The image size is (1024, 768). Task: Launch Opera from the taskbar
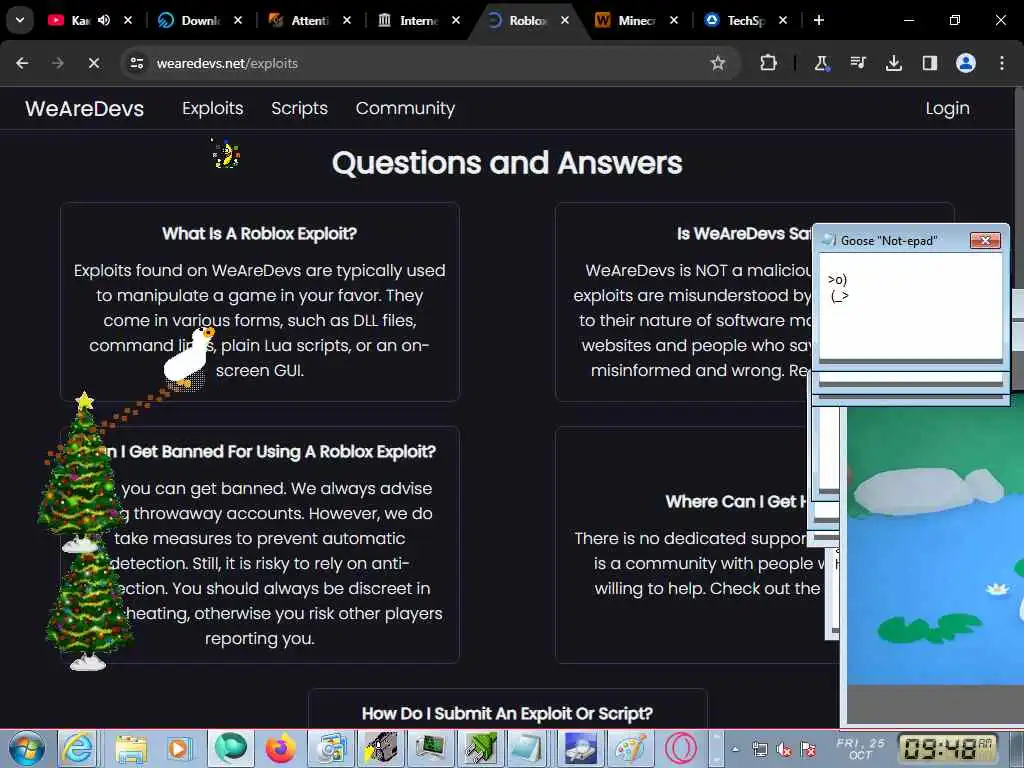(681, 748)
